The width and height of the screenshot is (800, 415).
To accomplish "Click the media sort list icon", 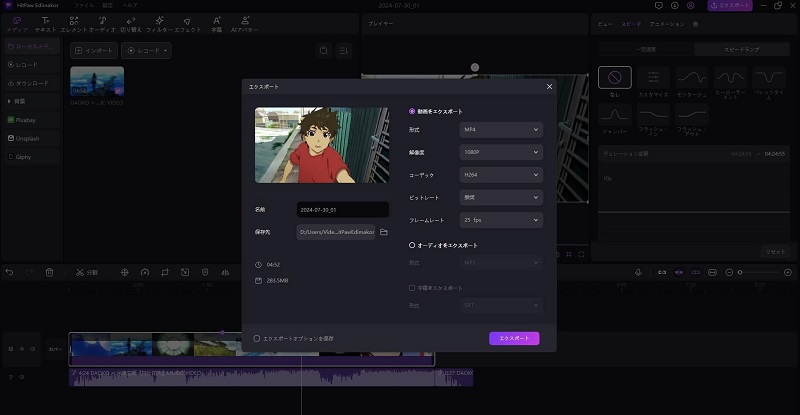I will click(343, 51).
